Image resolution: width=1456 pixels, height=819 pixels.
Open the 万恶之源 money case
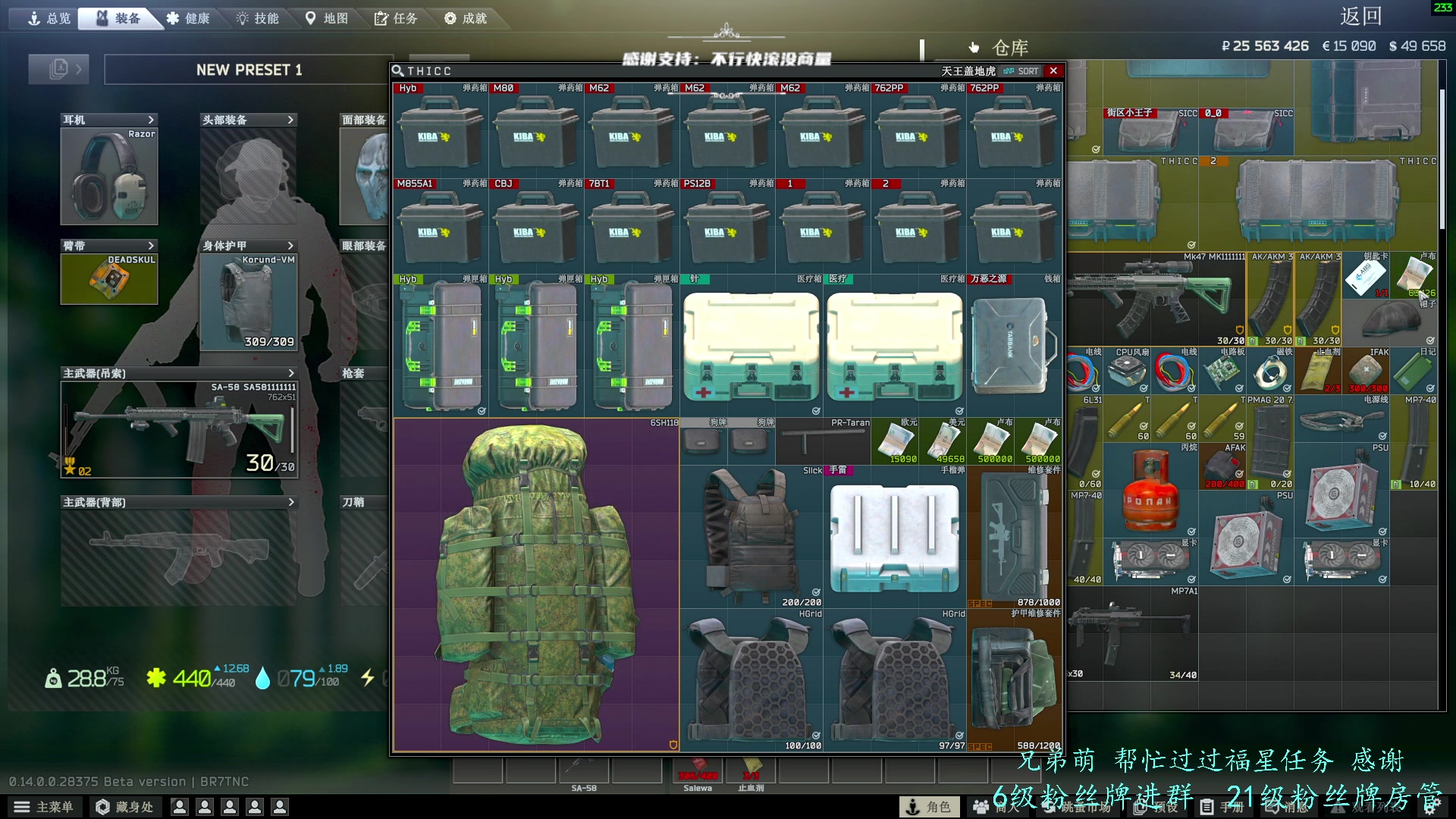(1015, 345)
